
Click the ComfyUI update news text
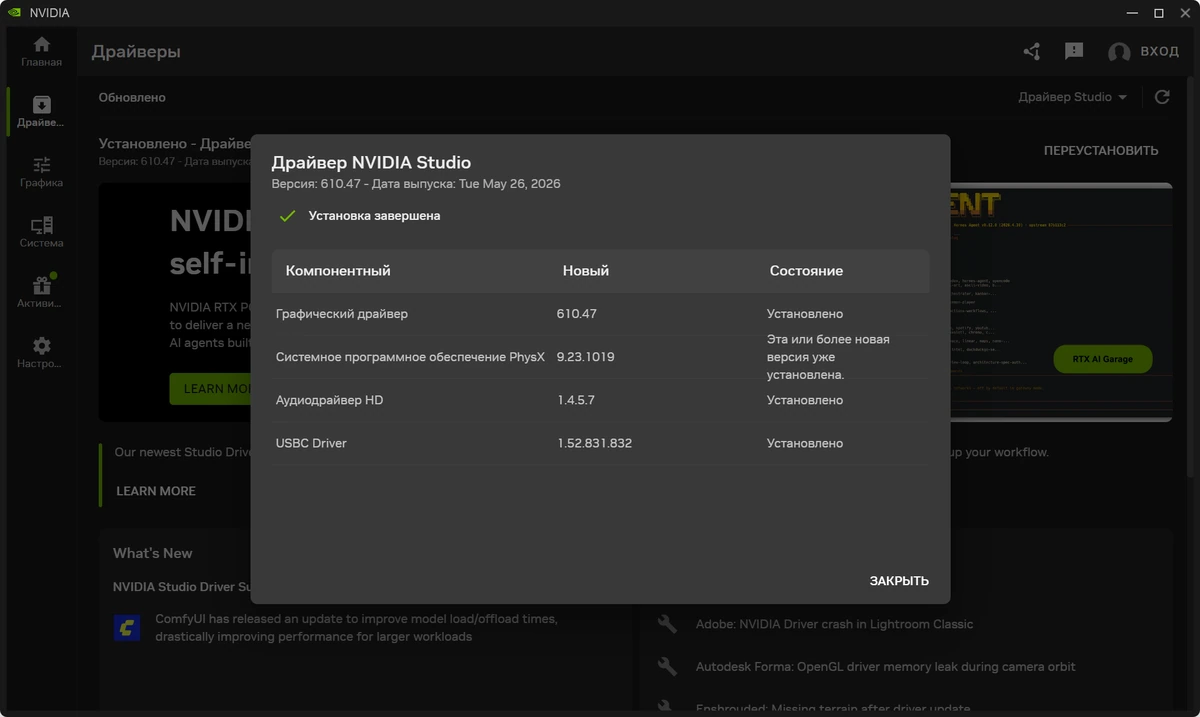[356, 628]
